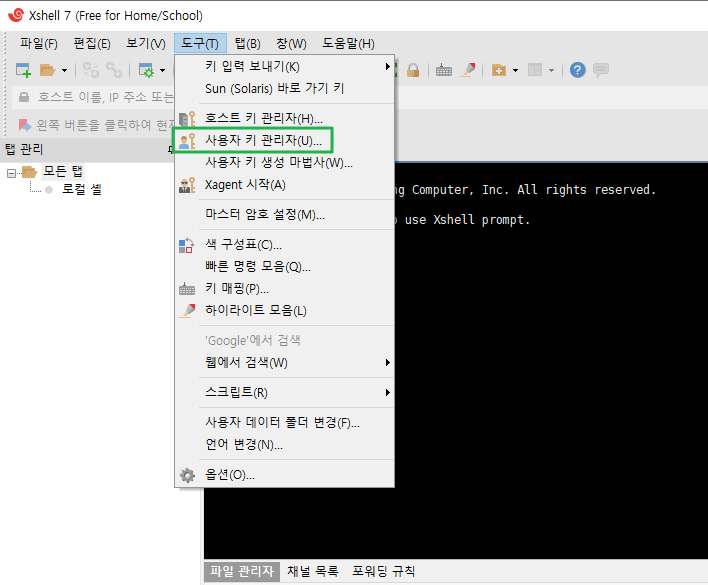The width and height of the screenshot is (708, 585).
Task: Open 사용자 키 관리자(U)...
Action: [284, 140]
